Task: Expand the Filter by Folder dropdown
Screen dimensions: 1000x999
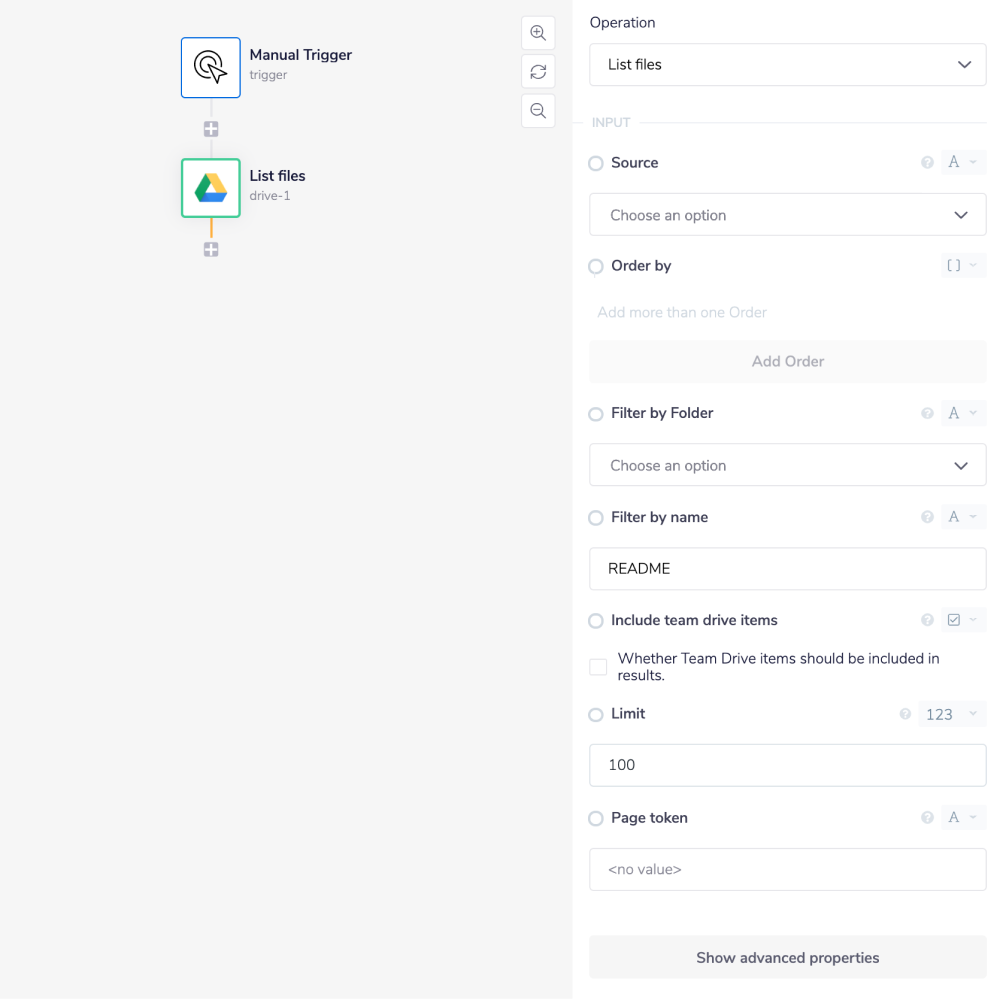Action: coord(787,465)
